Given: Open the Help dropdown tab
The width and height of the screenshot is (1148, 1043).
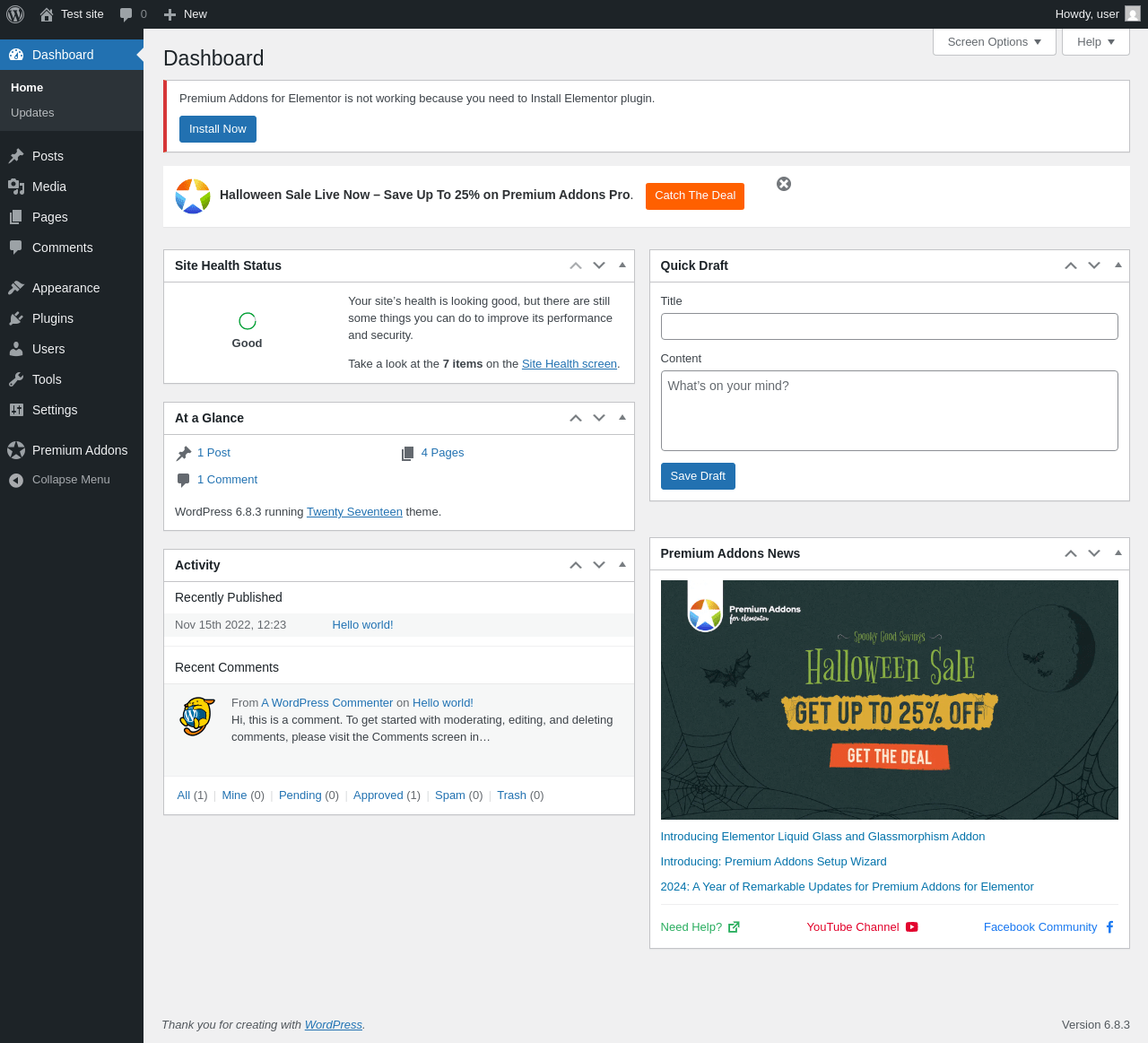Looking at the screenshot, I should point(1096,42).
